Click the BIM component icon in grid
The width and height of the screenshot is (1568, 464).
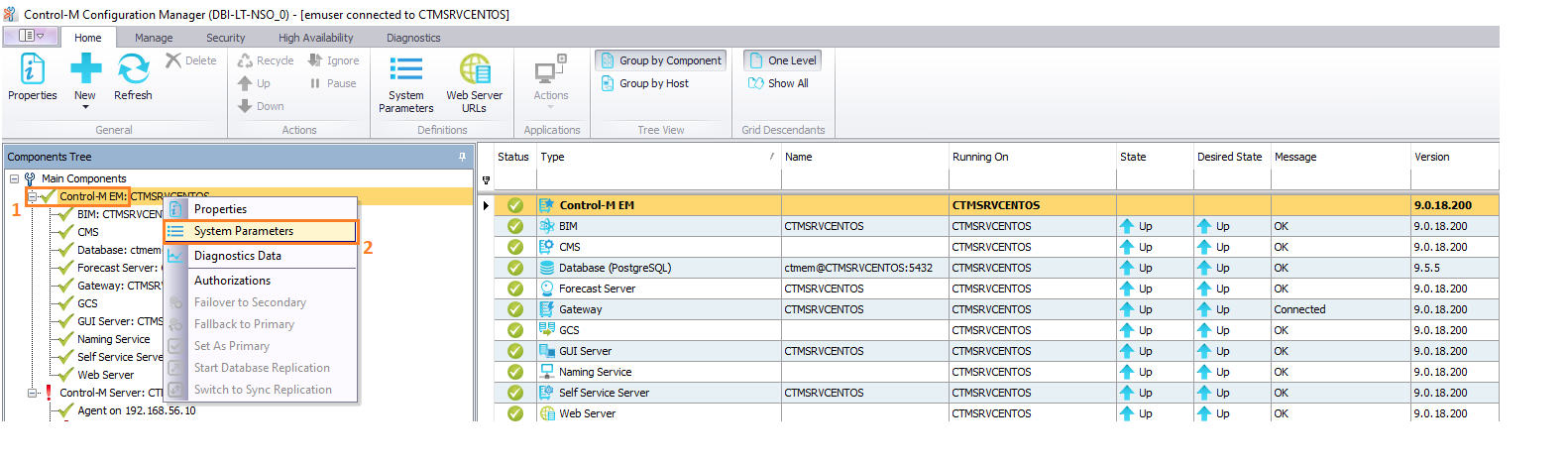[547, 226]
